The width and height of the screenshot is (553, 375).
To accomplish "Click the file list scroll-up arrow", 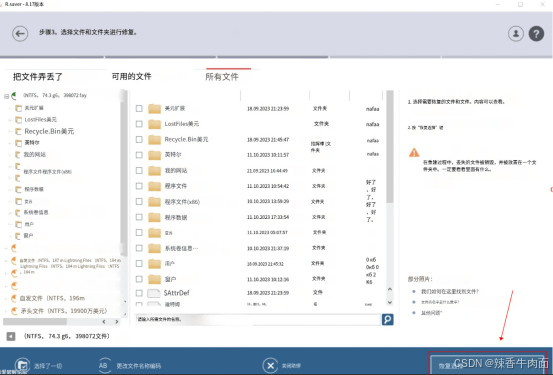I will 390,289.
